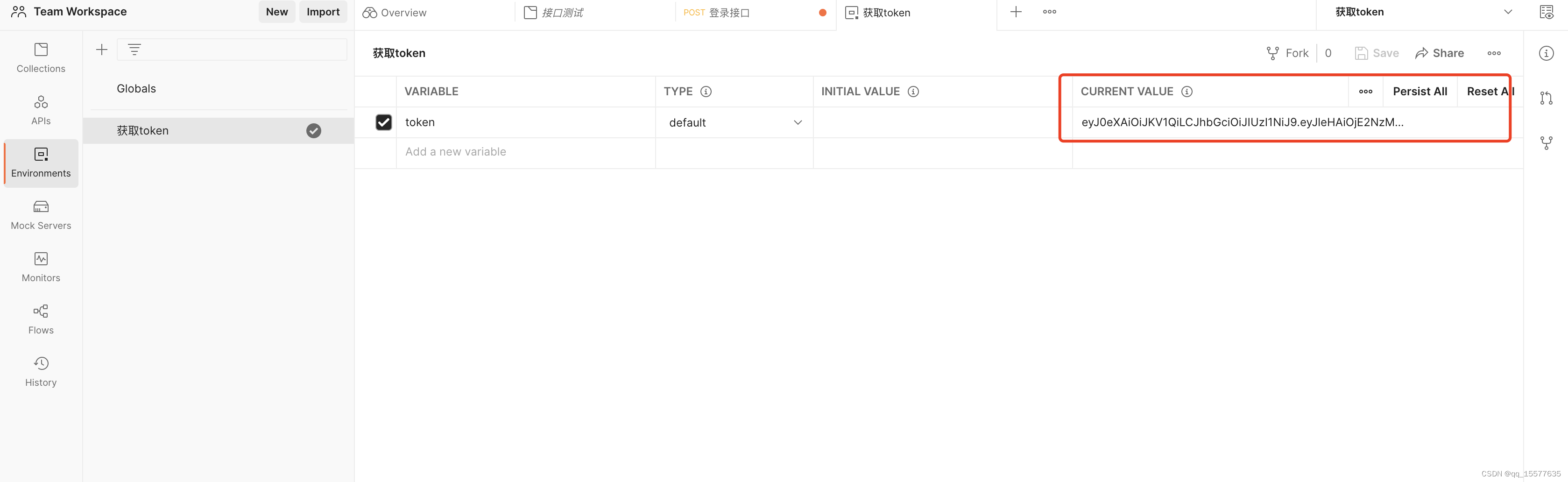Open Mock Servers in sidebar
Viewport: 1568px width, 482px height.
click(41, 215)
